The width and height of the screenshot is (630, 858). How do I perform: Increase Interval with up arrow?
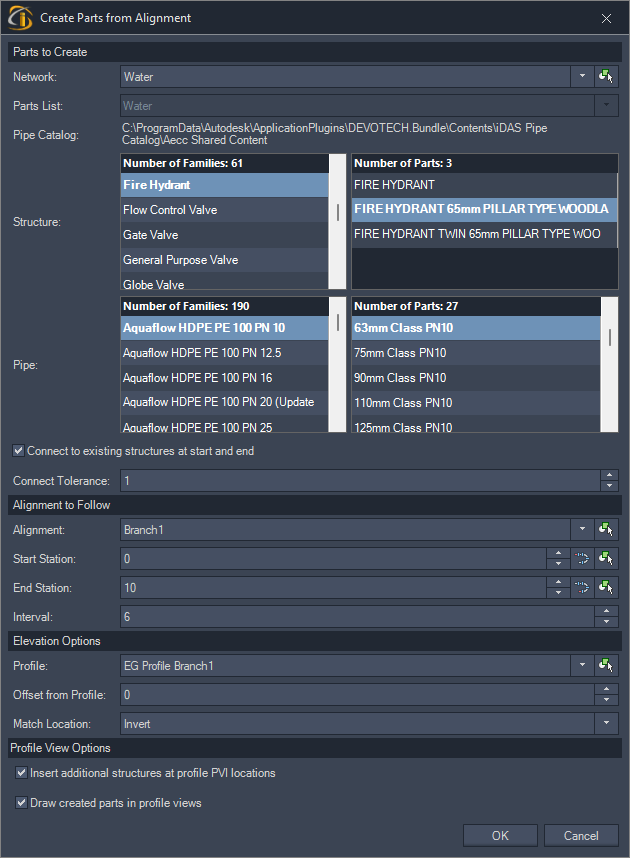(606, 611)
